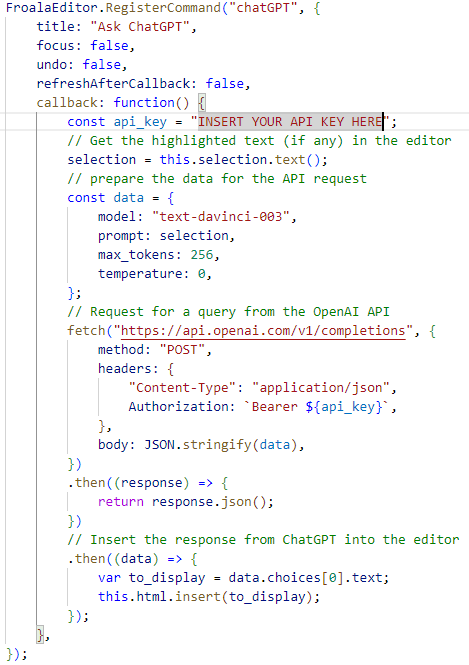Click the "headers: {" line
The width and height of the screenshot is (469, 665).
pos(136,369)
